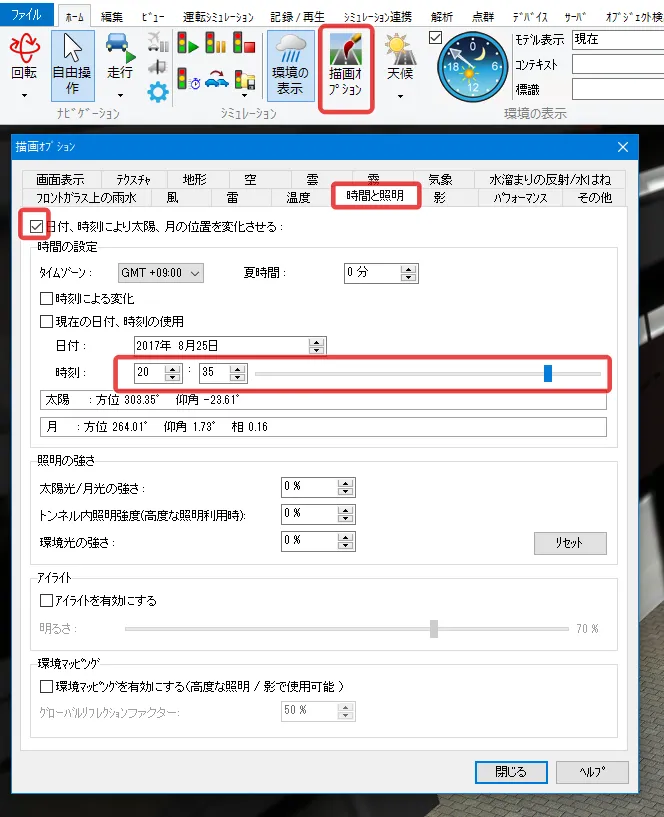
Task: Open the 描画オプション drawing options tool
Action: click(346, 67)
